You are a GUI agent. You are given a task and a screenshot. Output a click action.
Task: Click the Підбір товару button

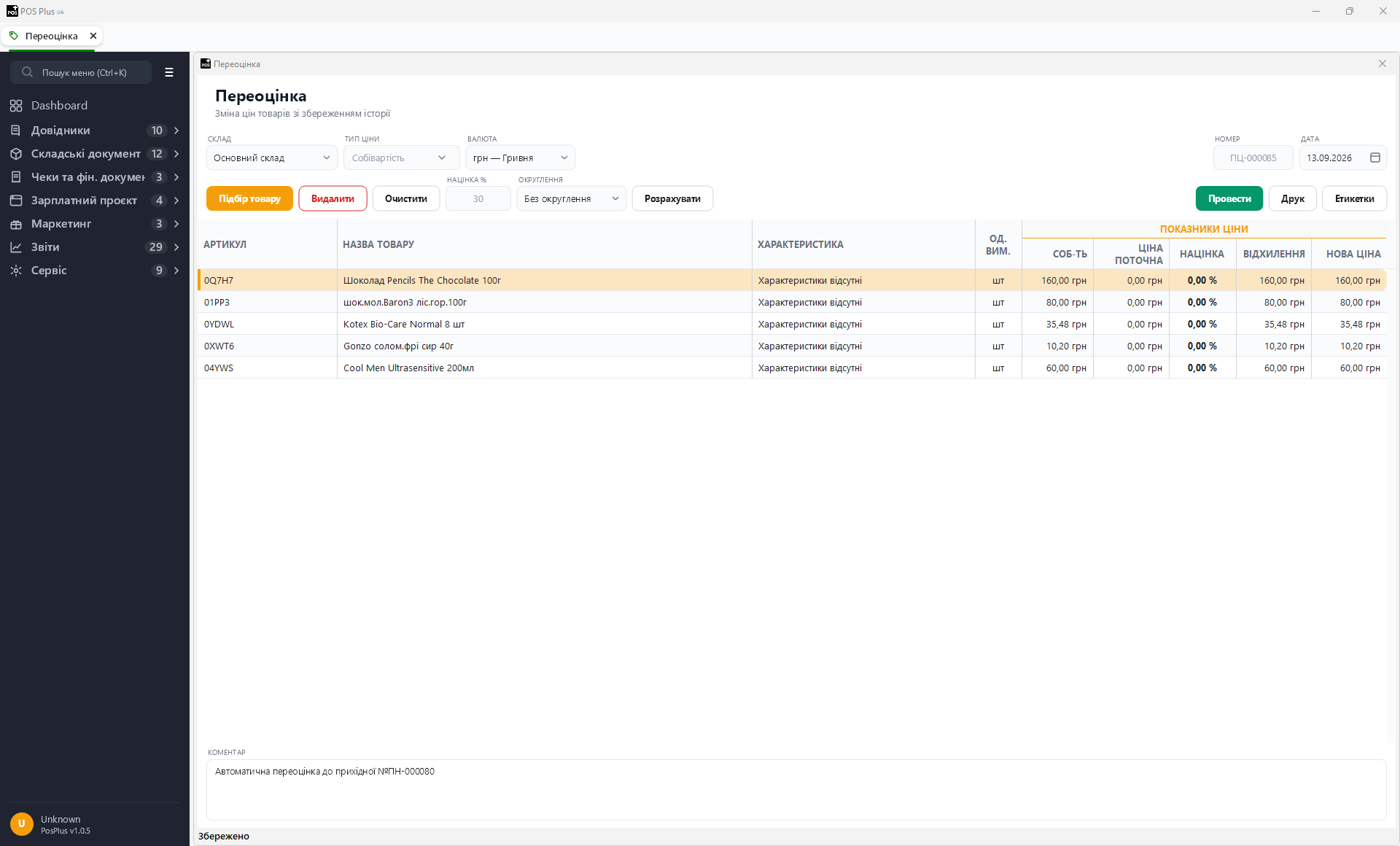[249, 198]
